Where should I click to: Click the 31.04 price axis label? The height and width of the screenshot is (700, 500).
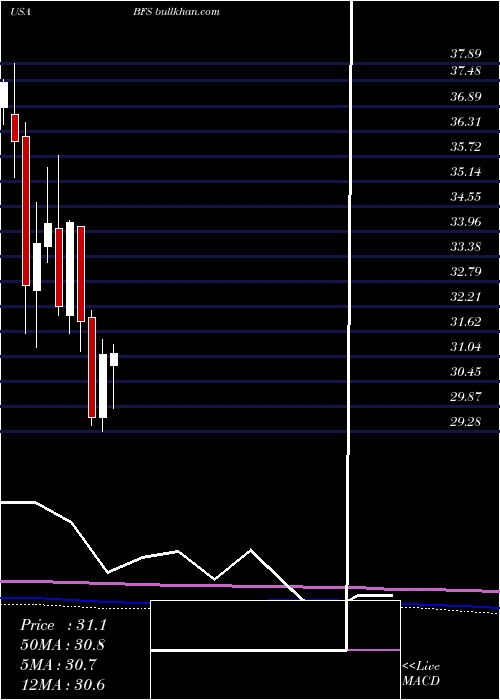[x=466, y=346]
